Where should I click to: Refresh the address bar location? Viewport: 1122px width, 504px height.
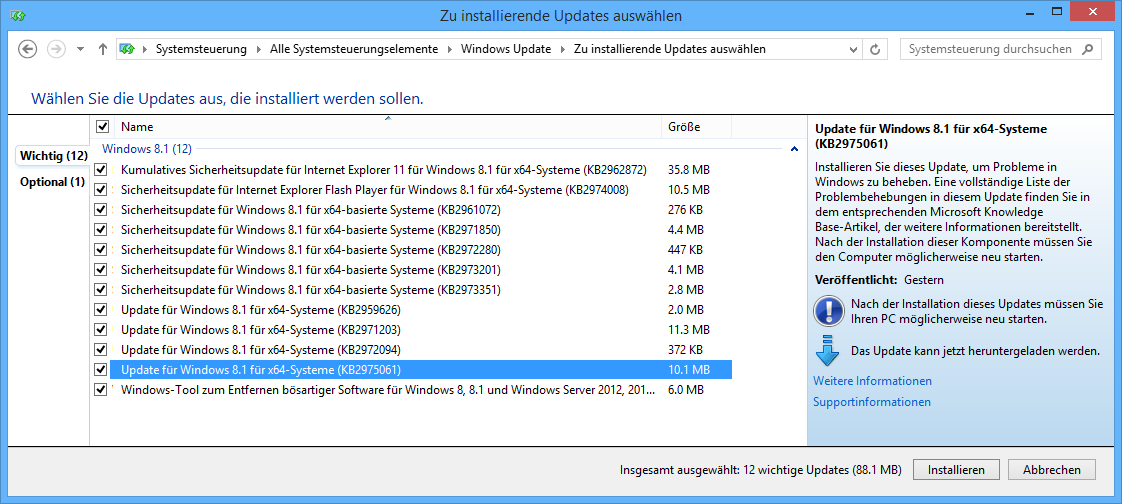point(876,49)
